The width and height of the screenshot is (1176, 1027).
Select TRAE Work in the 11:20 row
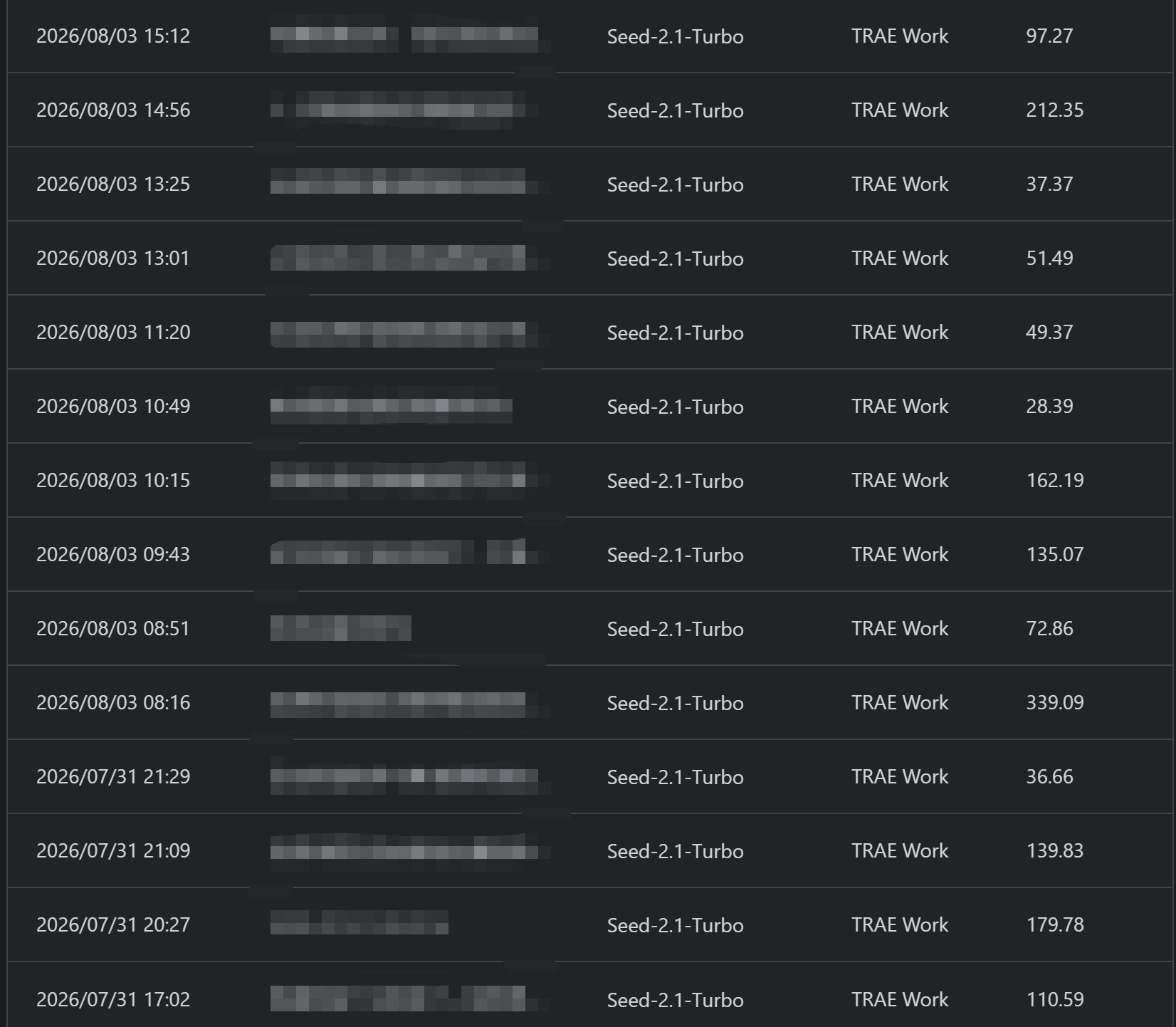[x=900, y=333]
